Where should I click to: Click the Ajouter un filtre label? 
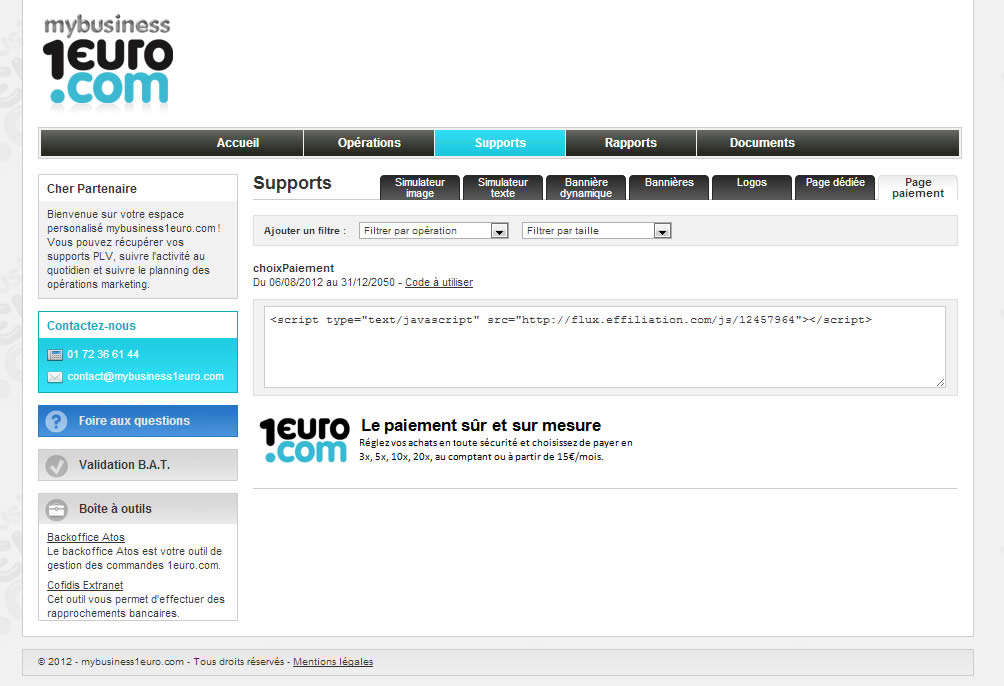pyautogui.click(x=305, y=231)
